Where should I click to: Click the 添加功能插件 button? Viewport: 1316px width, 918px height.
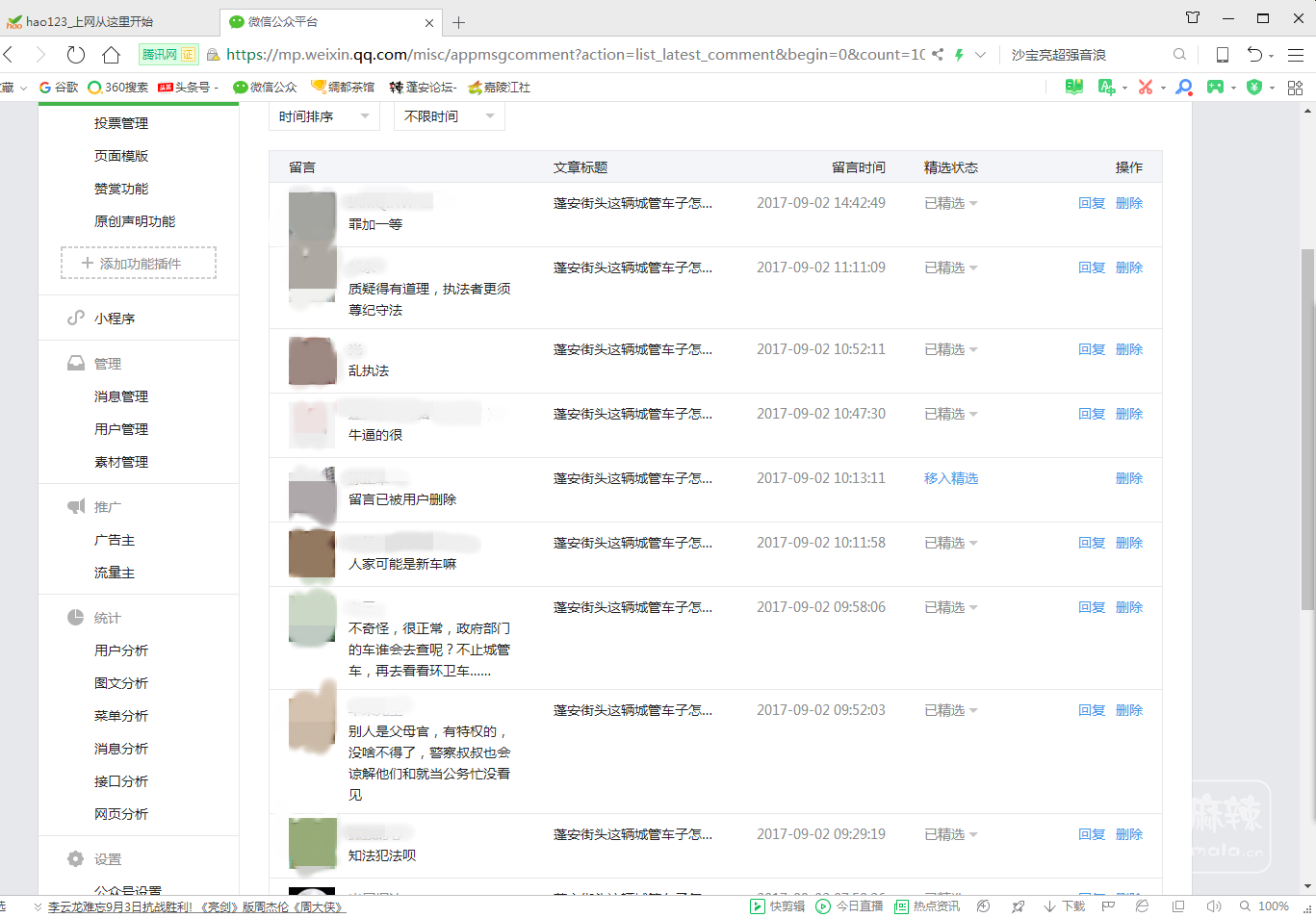click(139, 263)
